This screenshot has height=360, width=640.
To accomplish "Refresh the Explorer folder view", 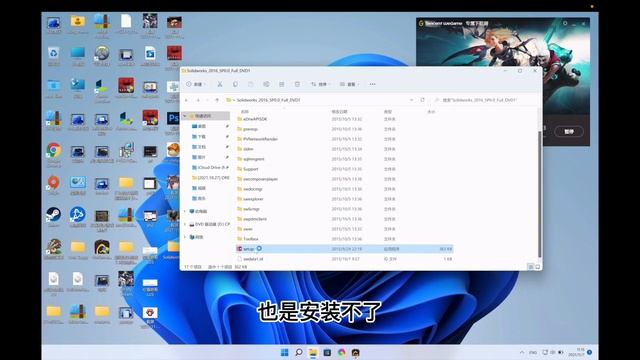I will (x=422, y=100).
